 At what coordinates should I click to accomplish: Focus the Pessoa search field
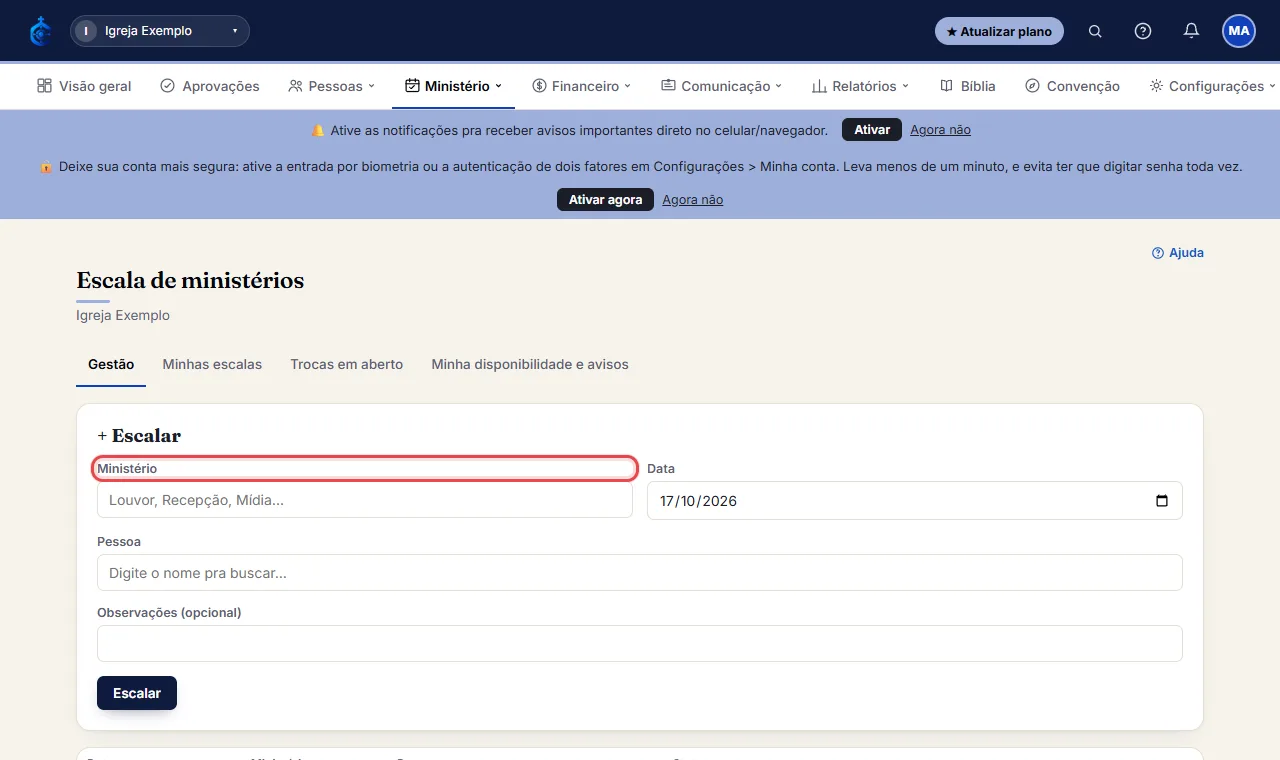click(640, 573)
